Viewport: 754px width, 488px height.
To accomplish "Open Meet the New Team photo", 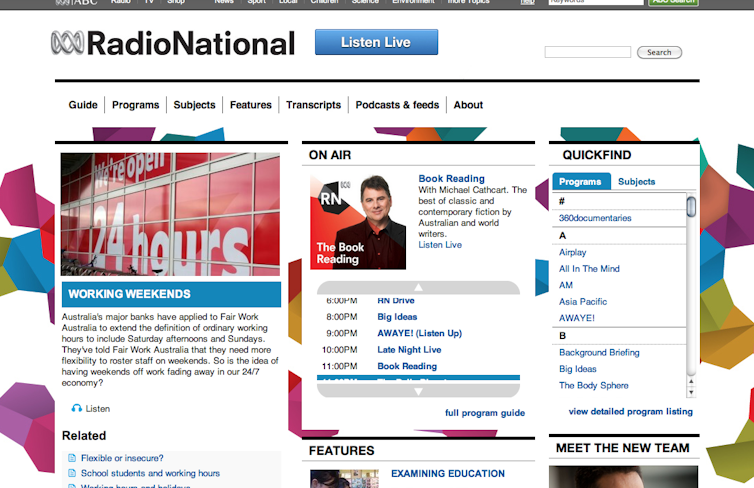I will coord(623,477).
